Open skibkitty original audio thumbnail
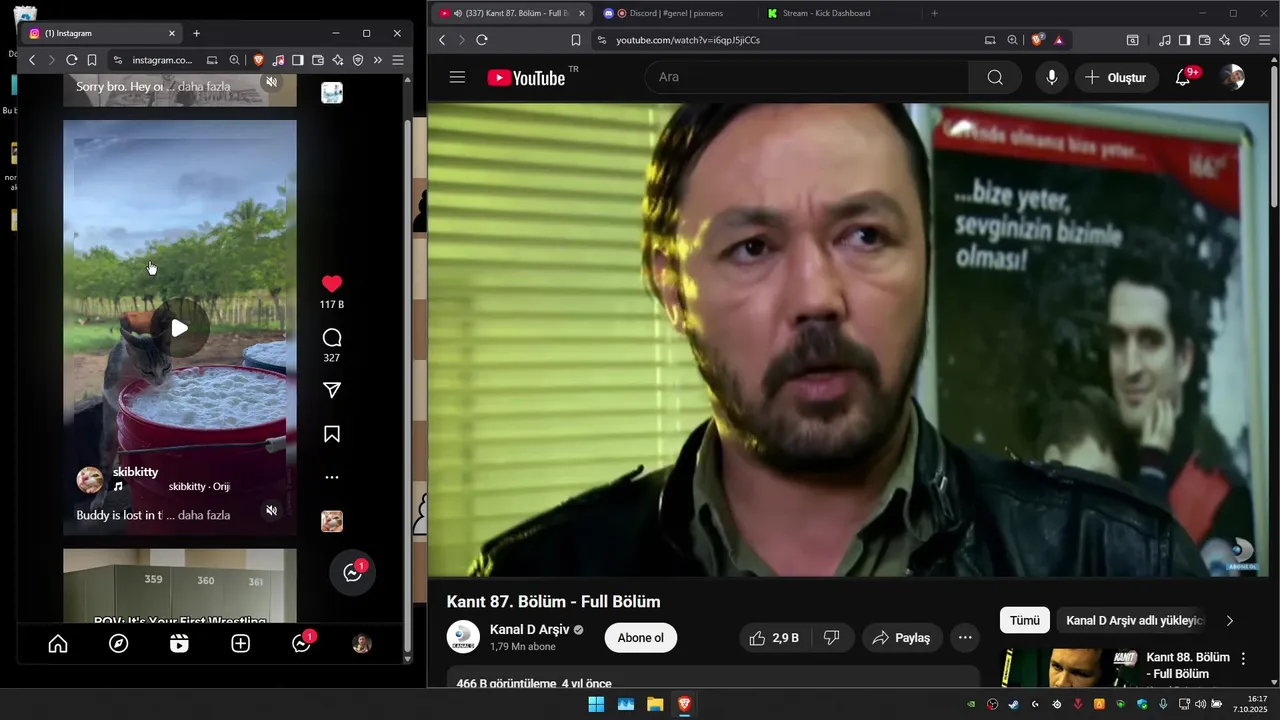 (332, 521)
